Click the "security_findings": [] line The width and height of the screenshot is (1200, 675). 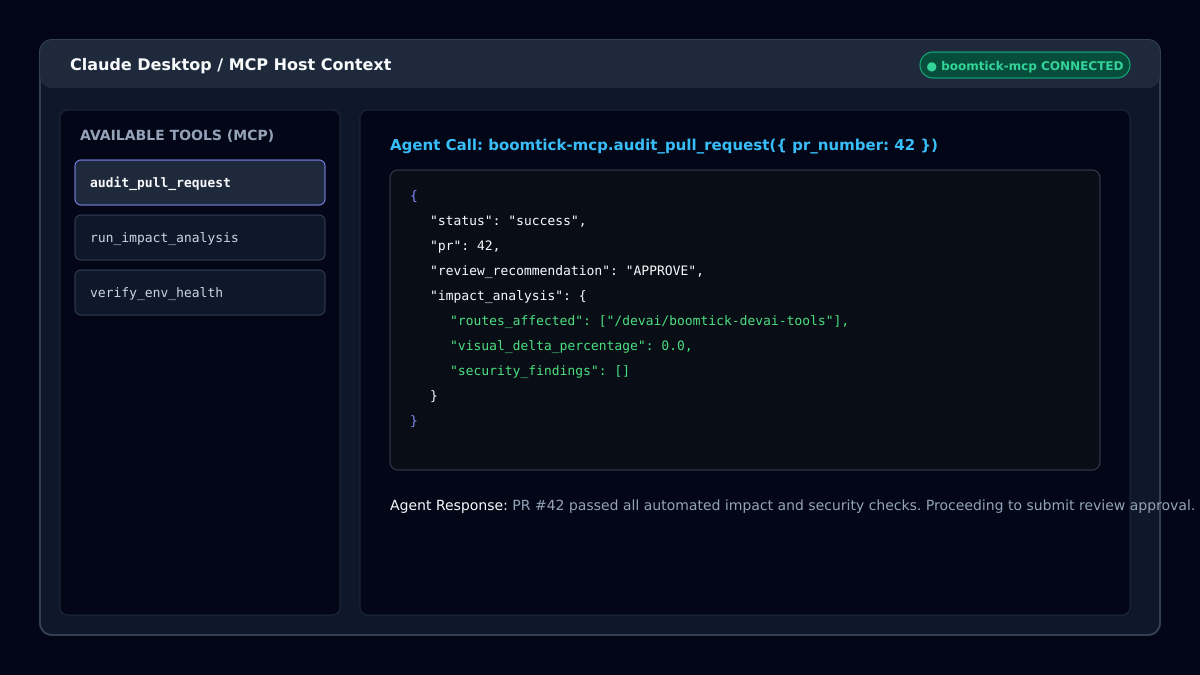click(x=540, y=371)
